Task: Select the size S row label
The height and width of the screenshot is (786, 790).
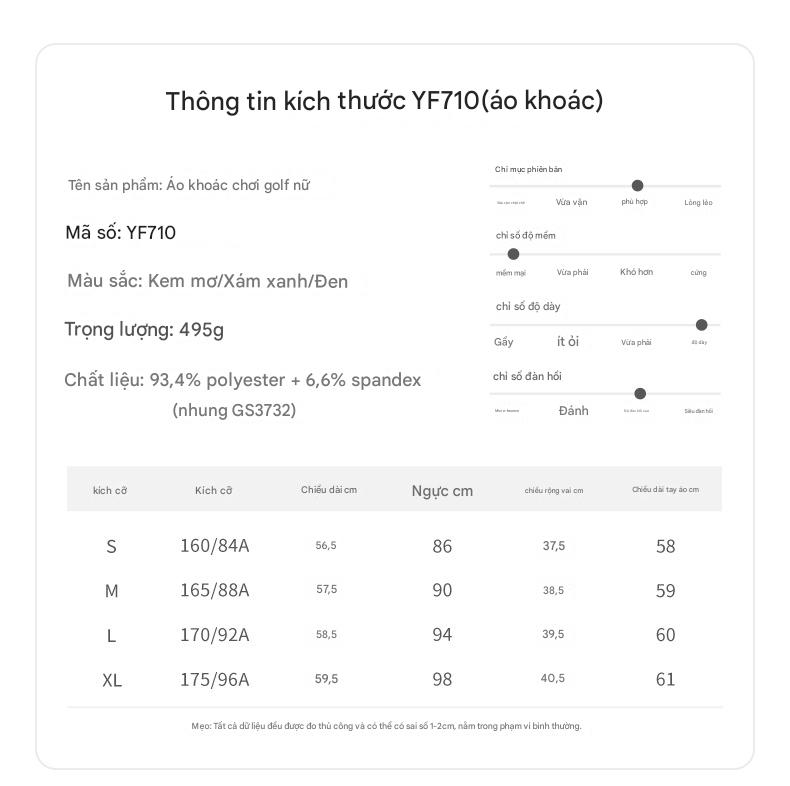Action: [x=111, y=547]
